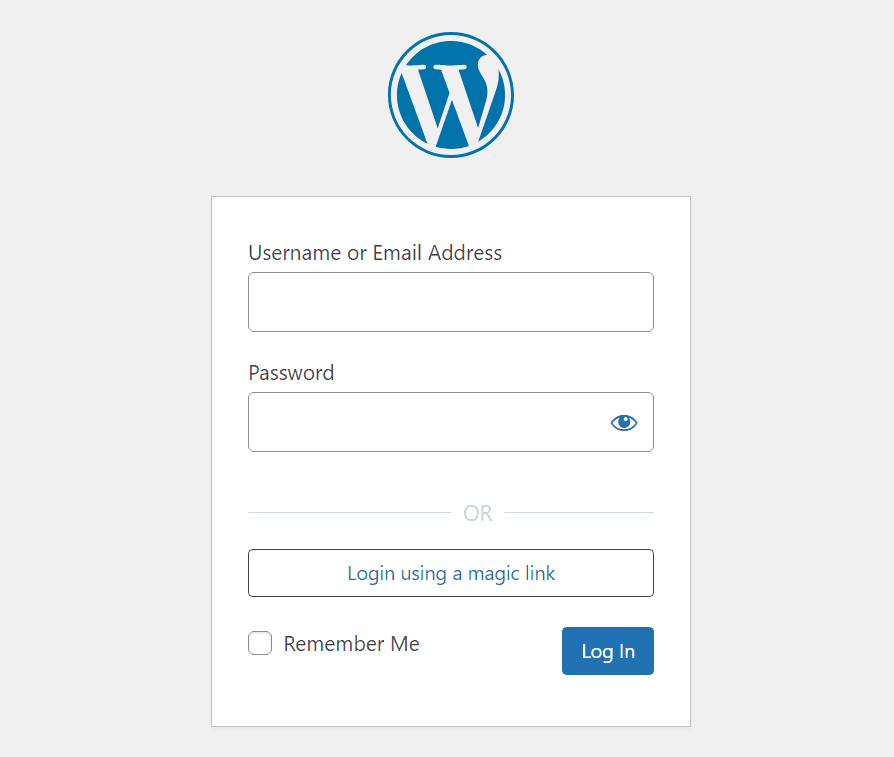The image size is (894, 757).
Task: Toggle password visibility eye button
Action: 624,422
